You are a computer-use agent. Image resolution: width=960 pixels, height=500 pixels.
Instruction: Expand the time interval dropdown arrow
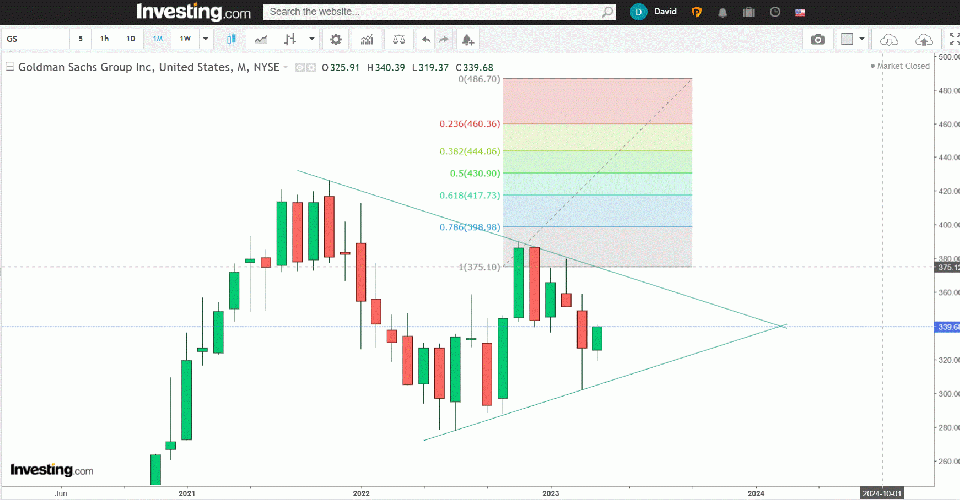[206, 39]
